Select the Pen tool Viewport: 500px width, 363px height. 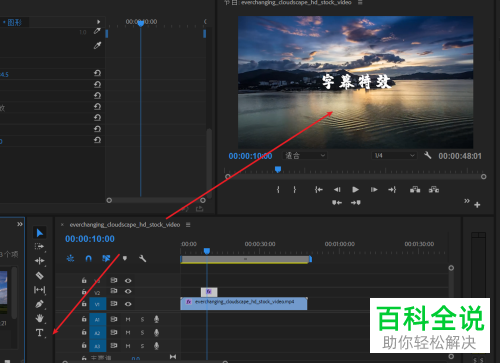pos(39,304)
